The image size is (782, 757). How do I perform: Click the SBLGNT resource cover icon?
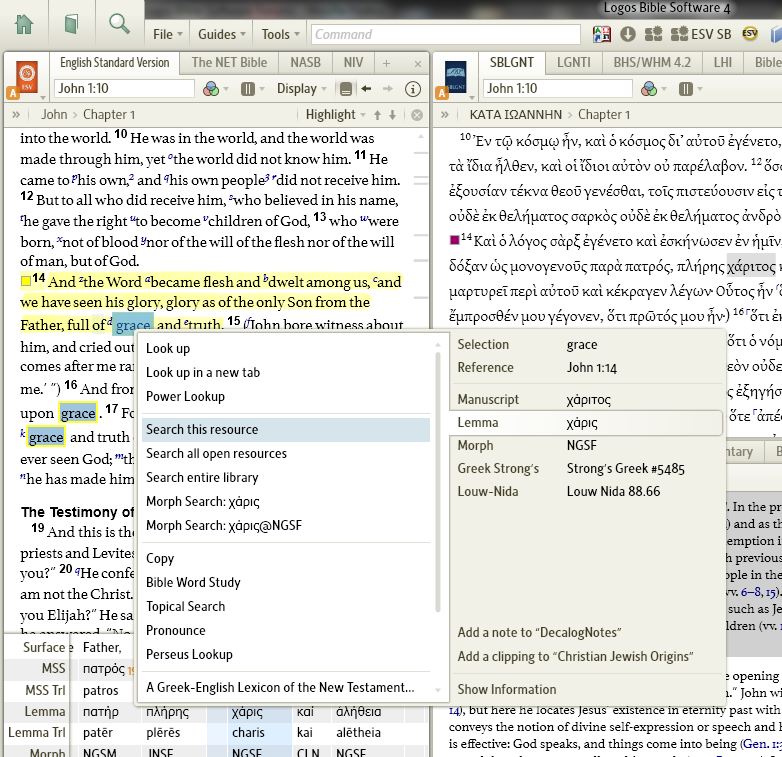coord(456,75)
